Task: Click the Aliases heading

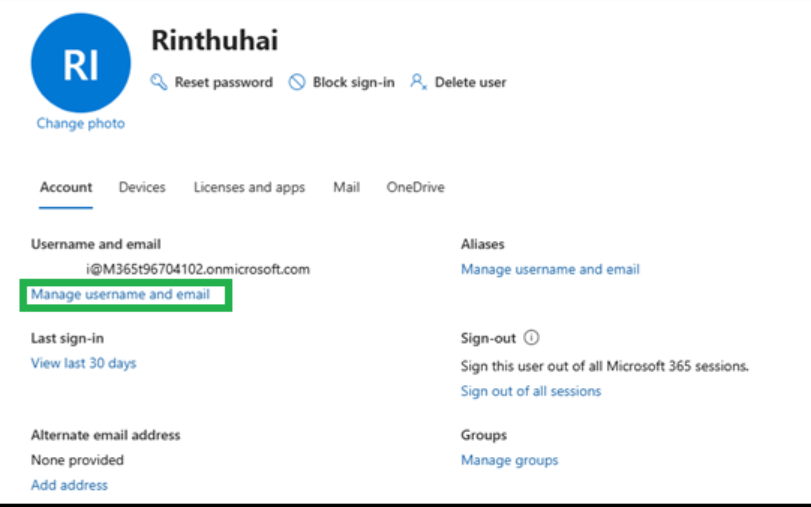Action: click(483, 244)
